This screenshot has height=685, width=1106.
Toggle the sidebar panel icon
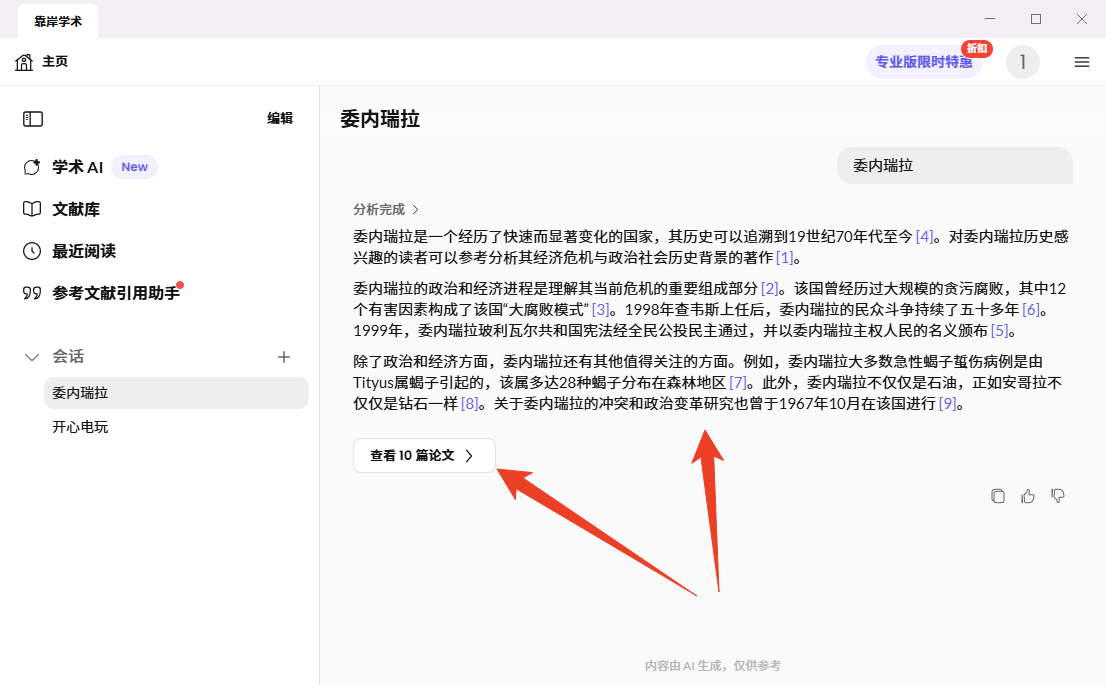point(33,119)
